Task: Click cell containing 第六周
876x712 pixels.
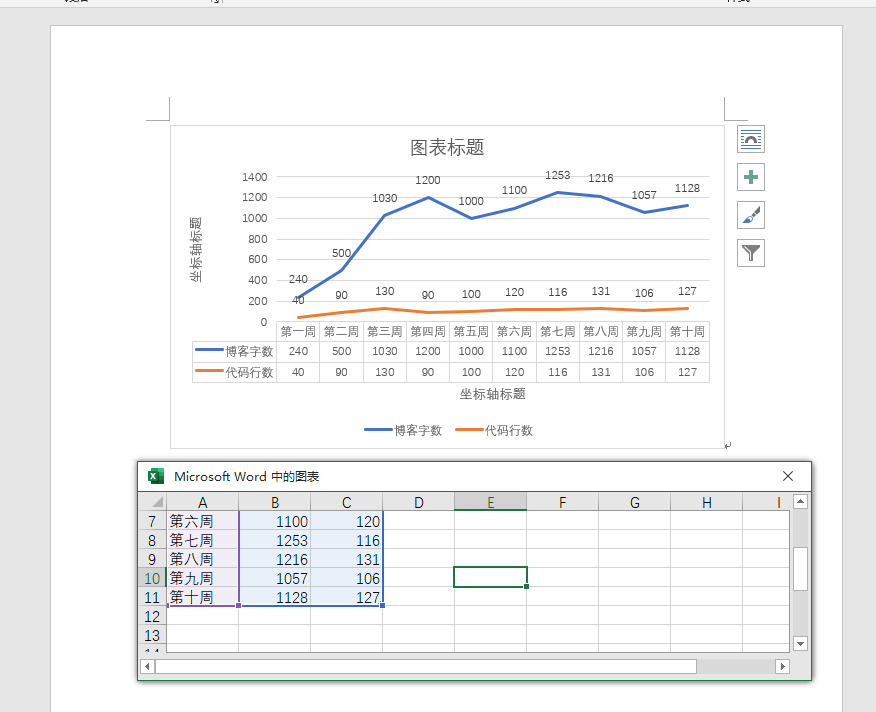Action: tap(202, 521)
